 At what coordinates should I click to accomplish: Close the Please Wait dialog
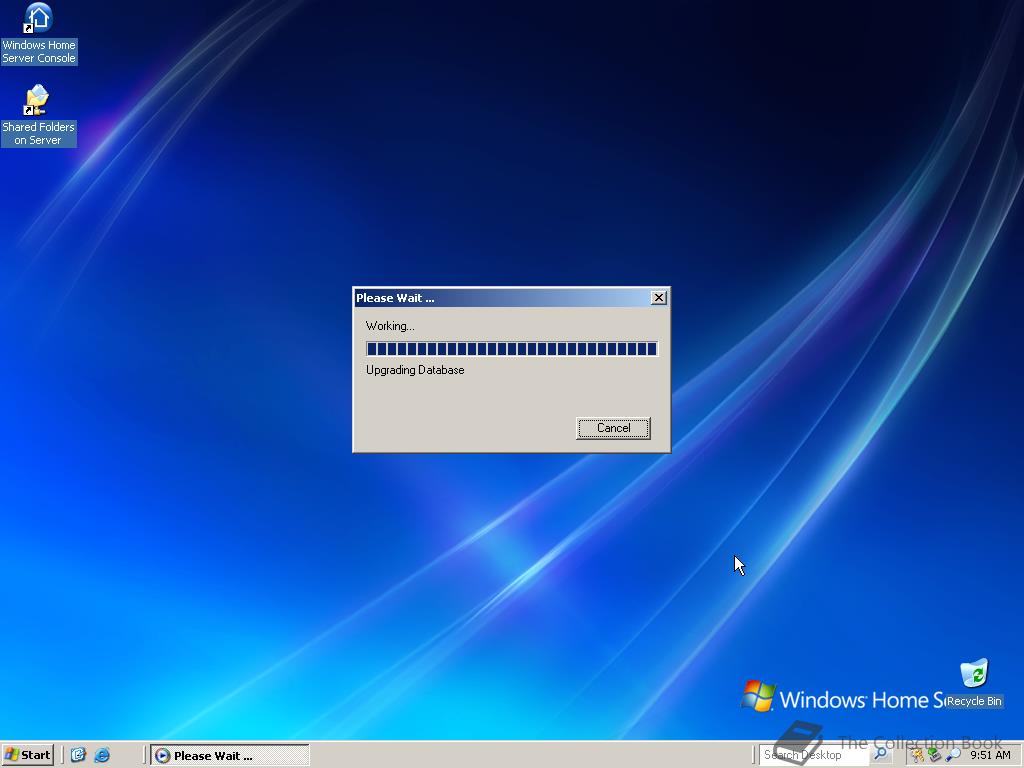[659, 298]
